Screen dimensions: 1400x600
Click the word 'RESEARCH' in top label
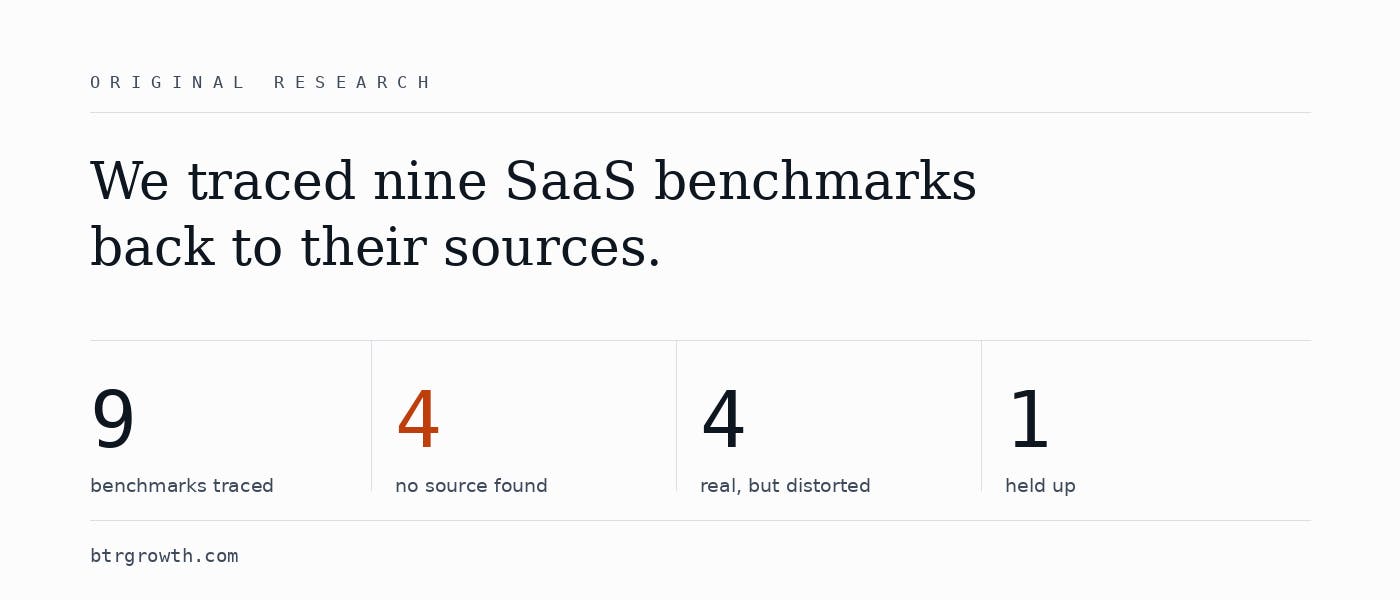click(352, 83)
